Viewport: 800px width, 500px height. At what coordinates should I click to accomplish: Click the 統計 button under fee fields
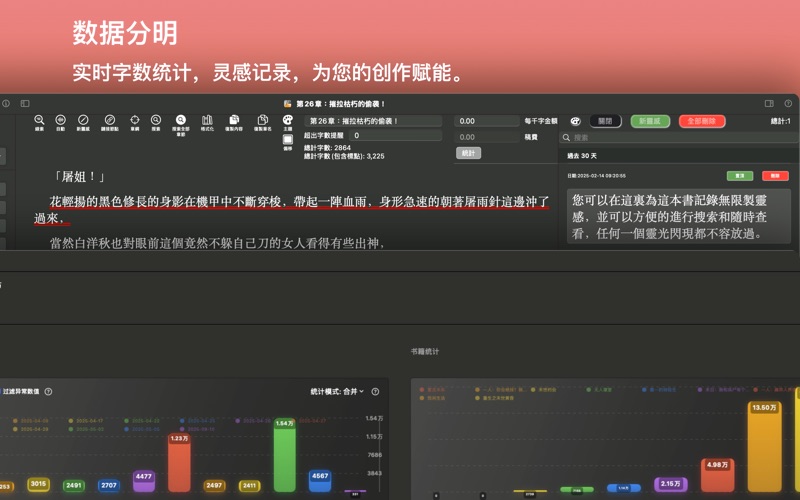tap(468, 153)
